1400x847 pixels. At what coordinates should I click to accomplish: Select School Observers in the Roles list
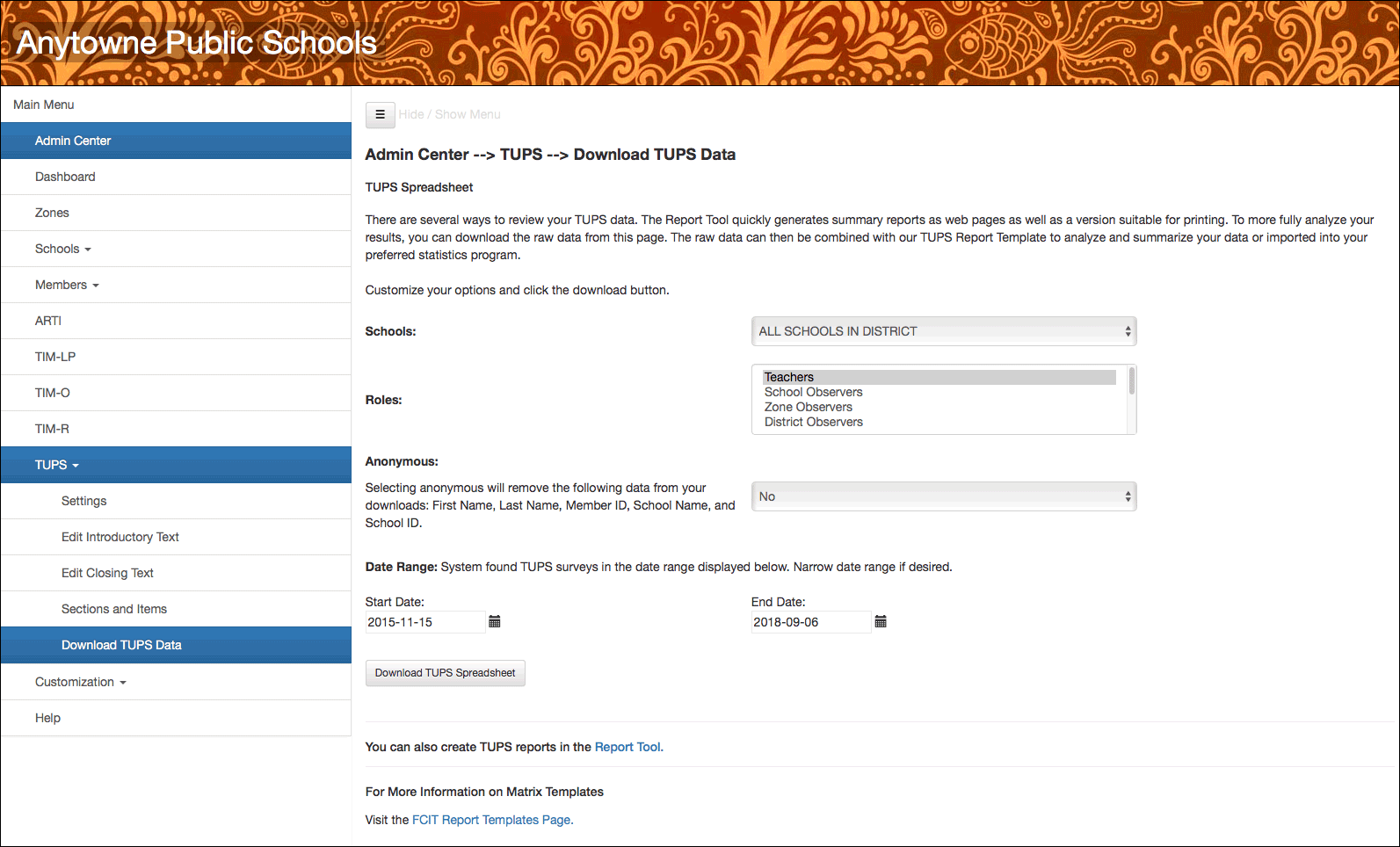pos(812,392)
